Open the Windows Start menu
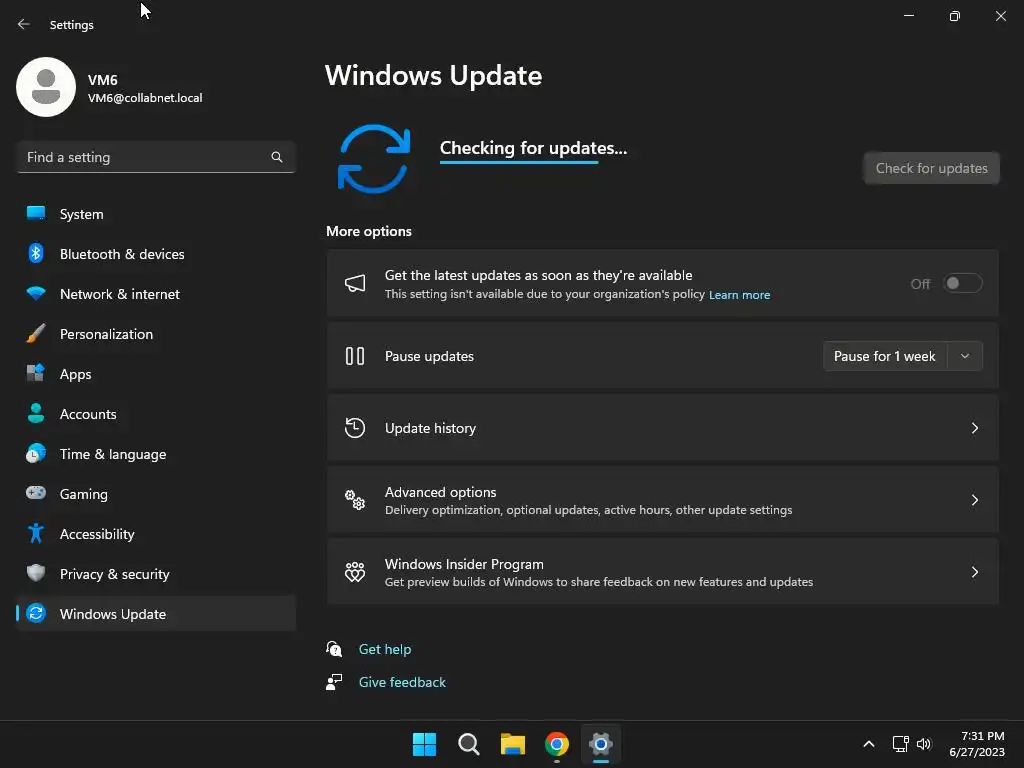 click(x=424, y=744)
